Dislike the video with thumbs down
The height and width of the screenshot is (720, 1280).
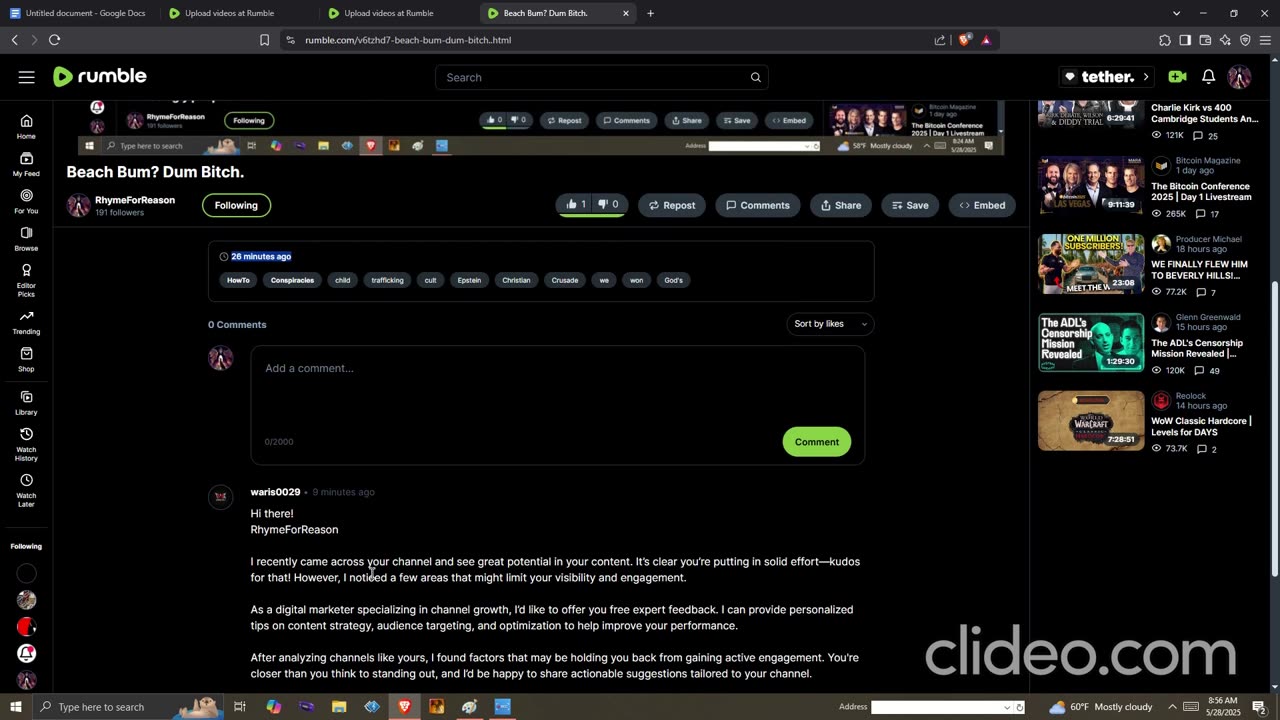click(608, 205)
